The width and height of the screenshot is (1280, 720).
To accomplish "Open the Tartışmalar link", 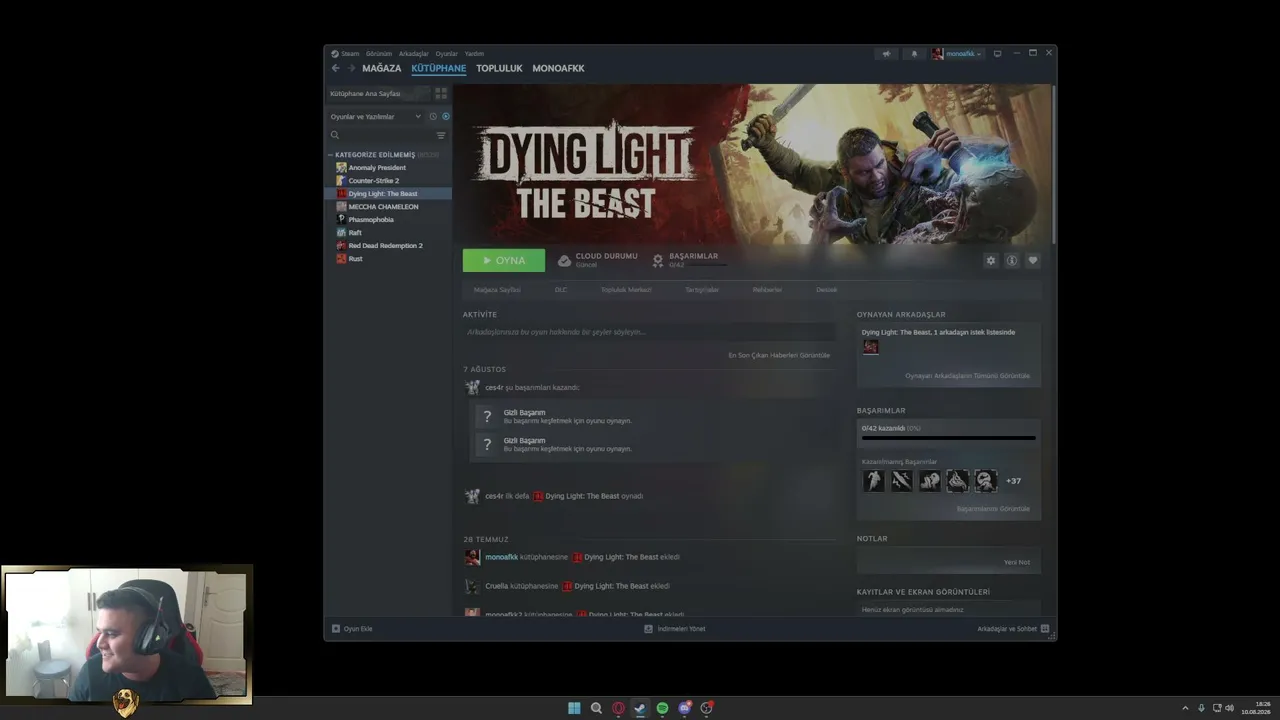I will (702, 290).
